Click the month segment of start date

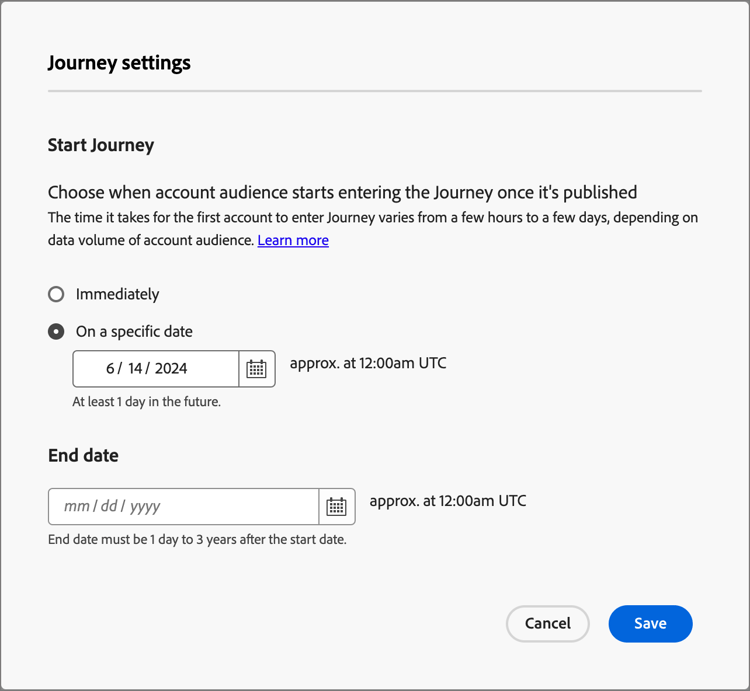point(110,369)
